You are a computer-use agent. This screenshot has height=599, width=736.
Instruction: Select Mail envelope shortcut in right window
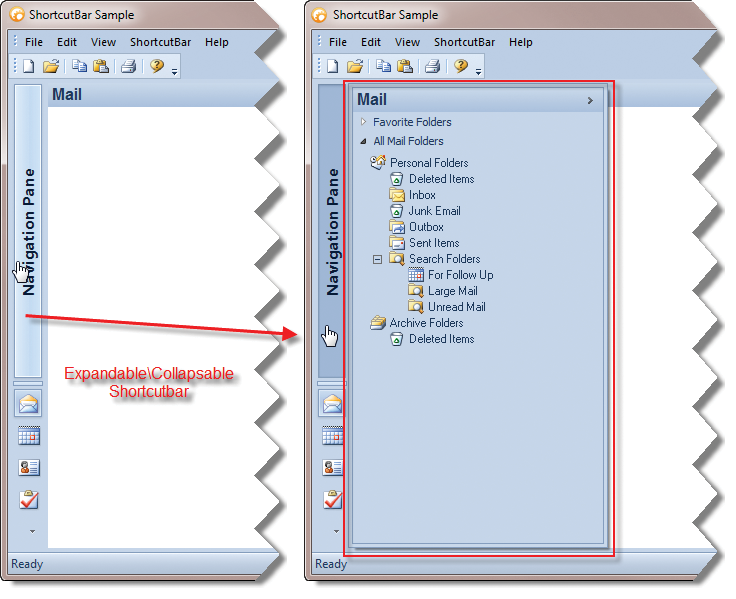click(x=332, y=403)
